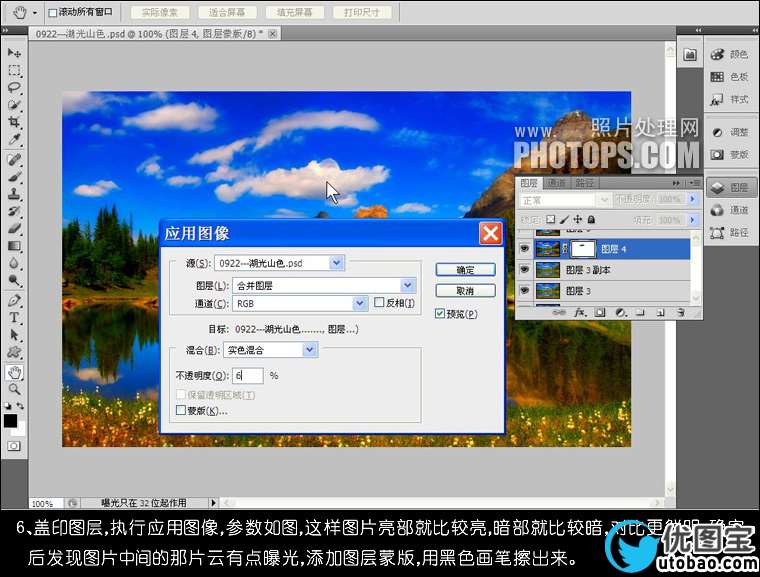Screen dimensions: 760x577
Task: Open the 调整 (Adjustments) panel icon
Action: tap(729, 132)
